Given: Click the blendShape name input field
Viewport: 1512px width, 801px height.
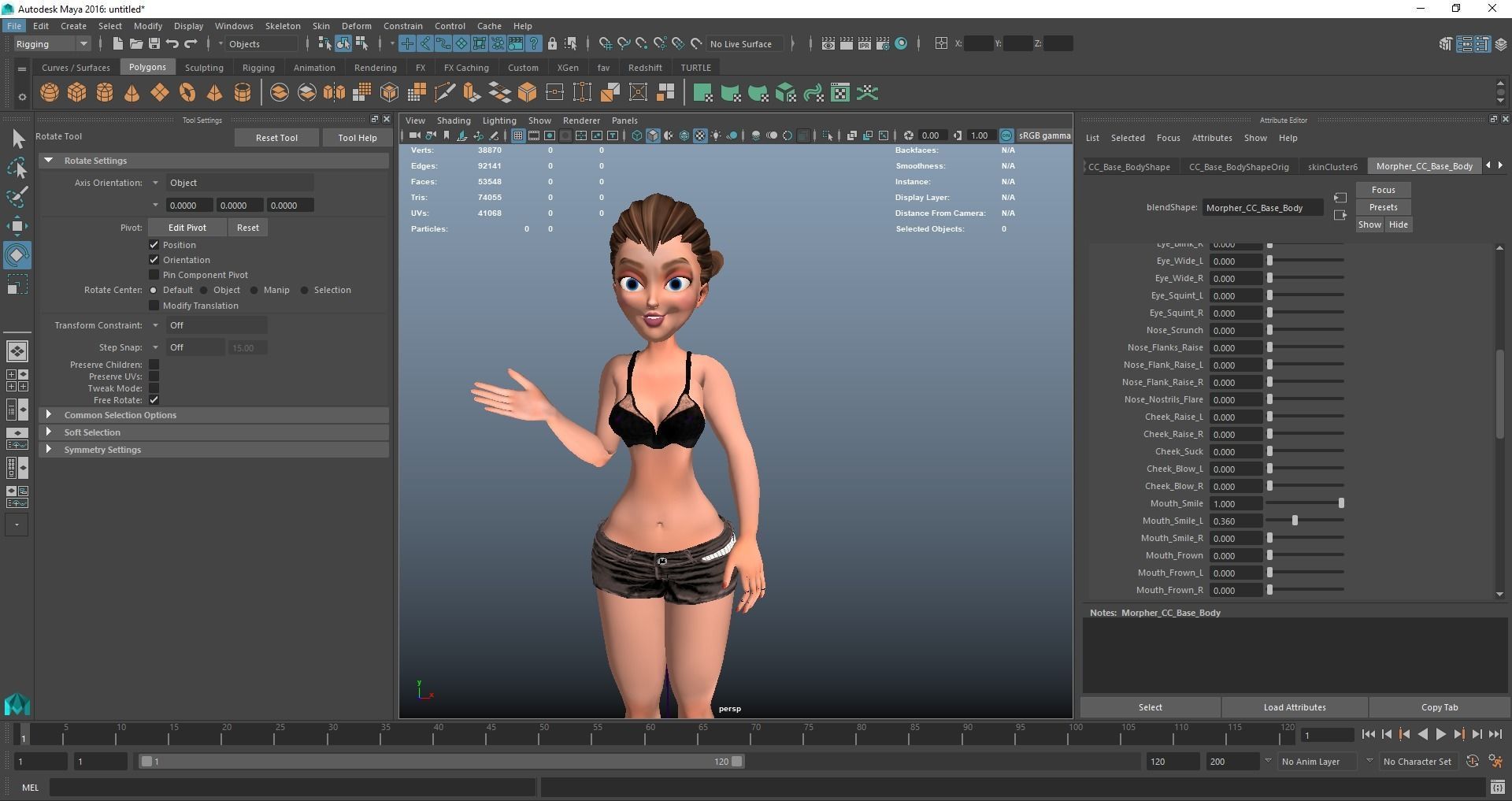Looking at the screenshot, I should pos(1262,208).
